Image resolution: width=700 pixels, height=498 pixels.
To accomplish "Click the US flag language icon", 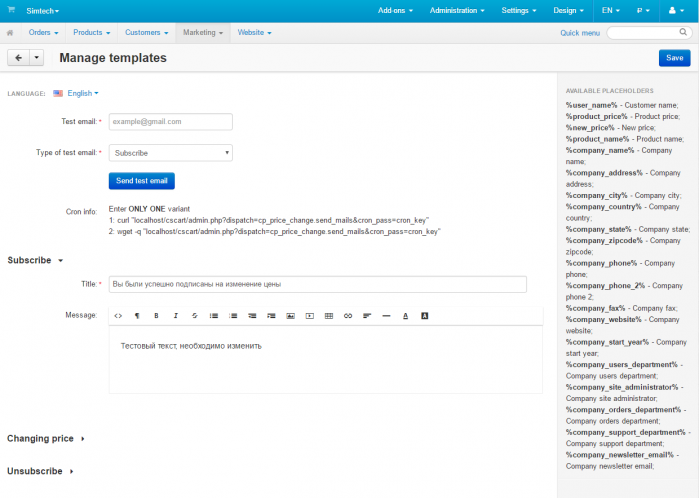I will coord(58,93).
